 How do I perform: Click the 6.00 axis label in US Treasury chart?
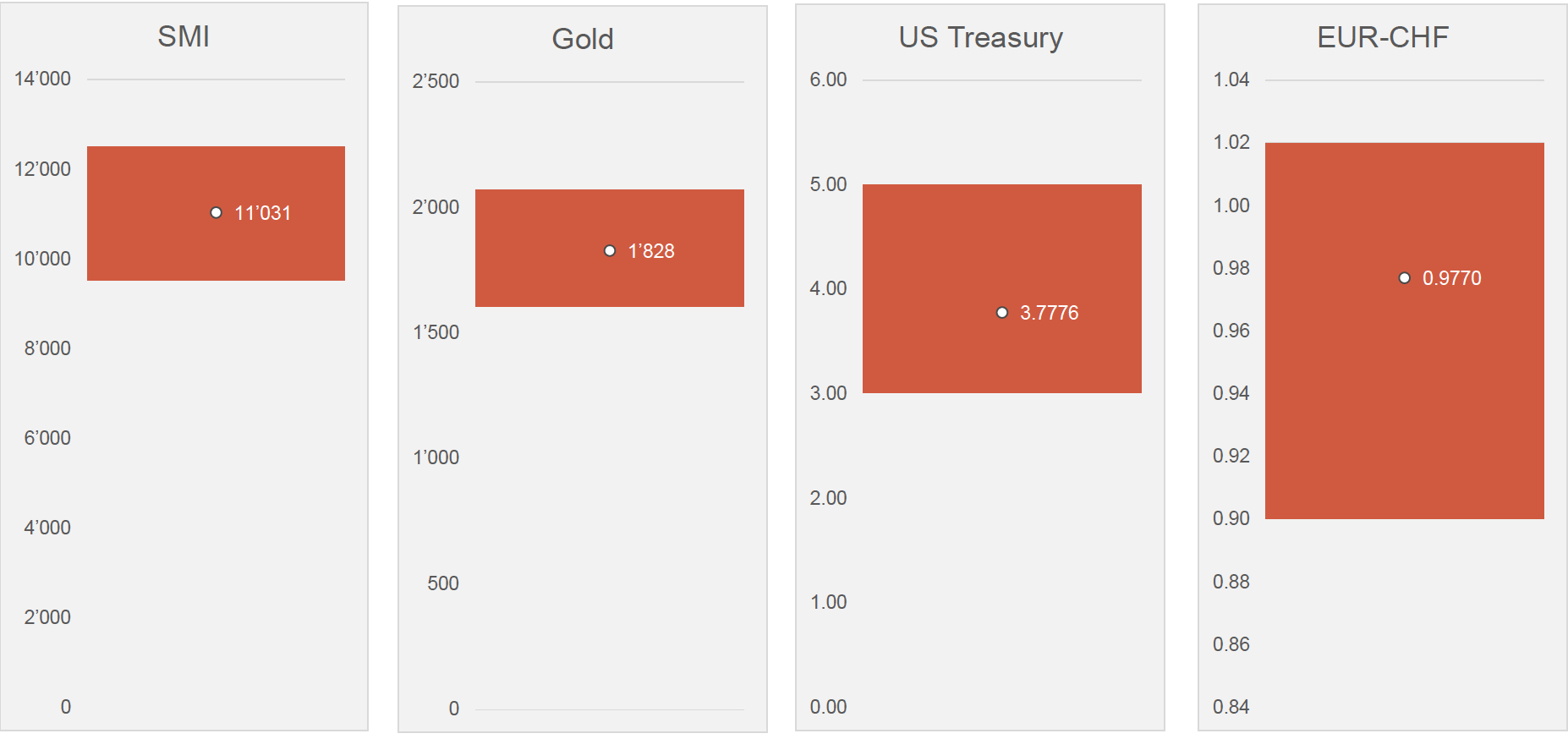pyautogui.click(x=828, y=79)
